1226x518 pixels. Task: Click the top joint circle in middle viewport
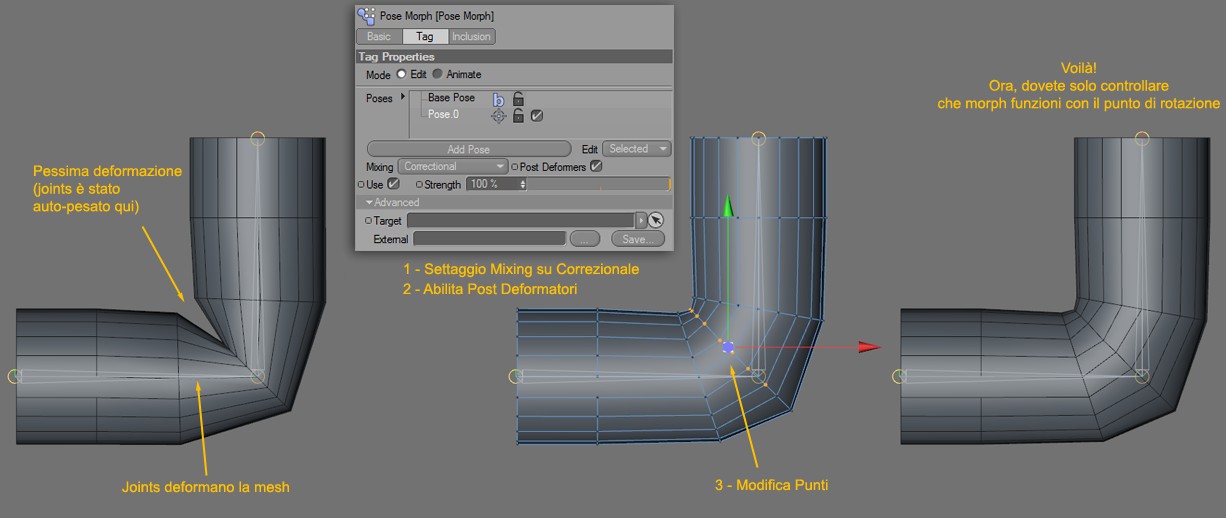point(759,138)
